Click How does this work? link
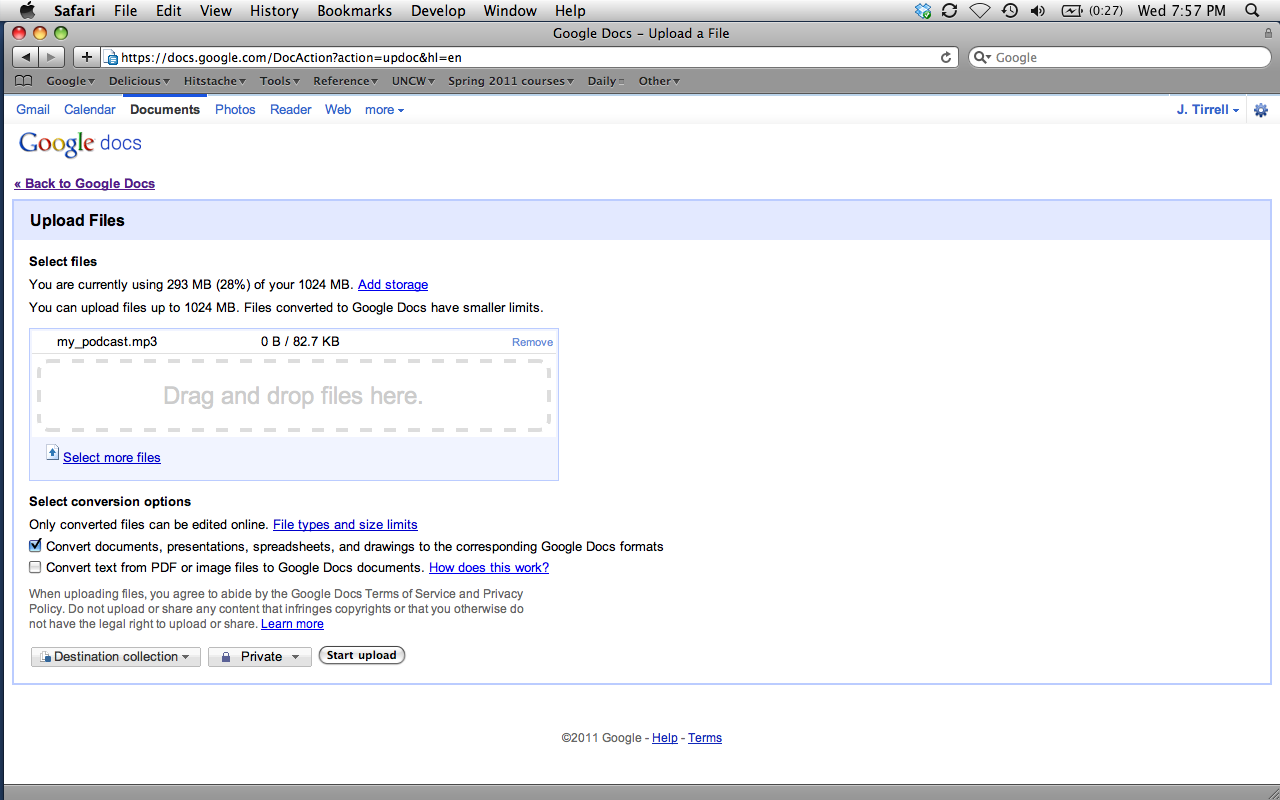The image size is (1280, 800). click(489, 567)
